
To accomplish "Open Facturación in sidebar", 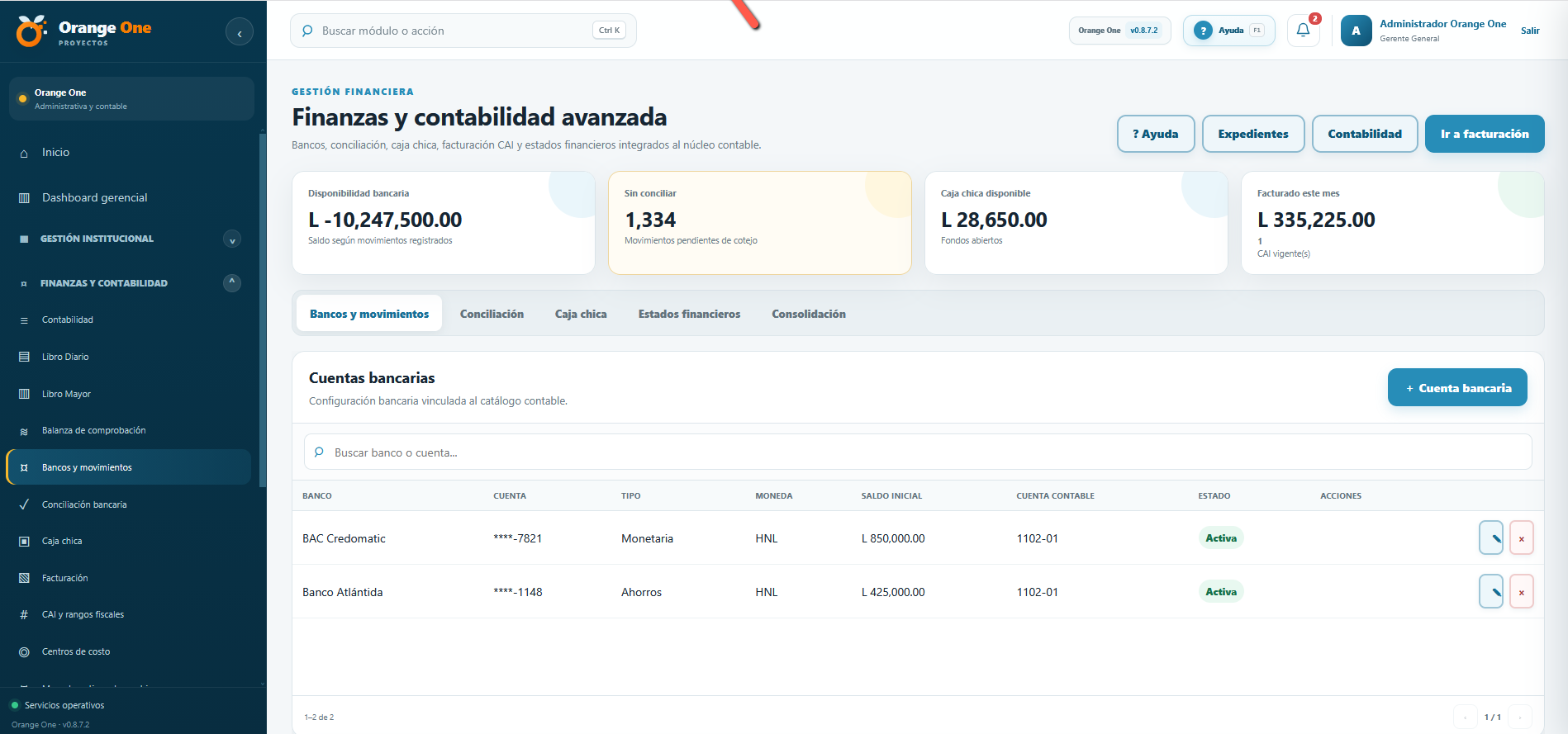I will (x=128, y=578).
